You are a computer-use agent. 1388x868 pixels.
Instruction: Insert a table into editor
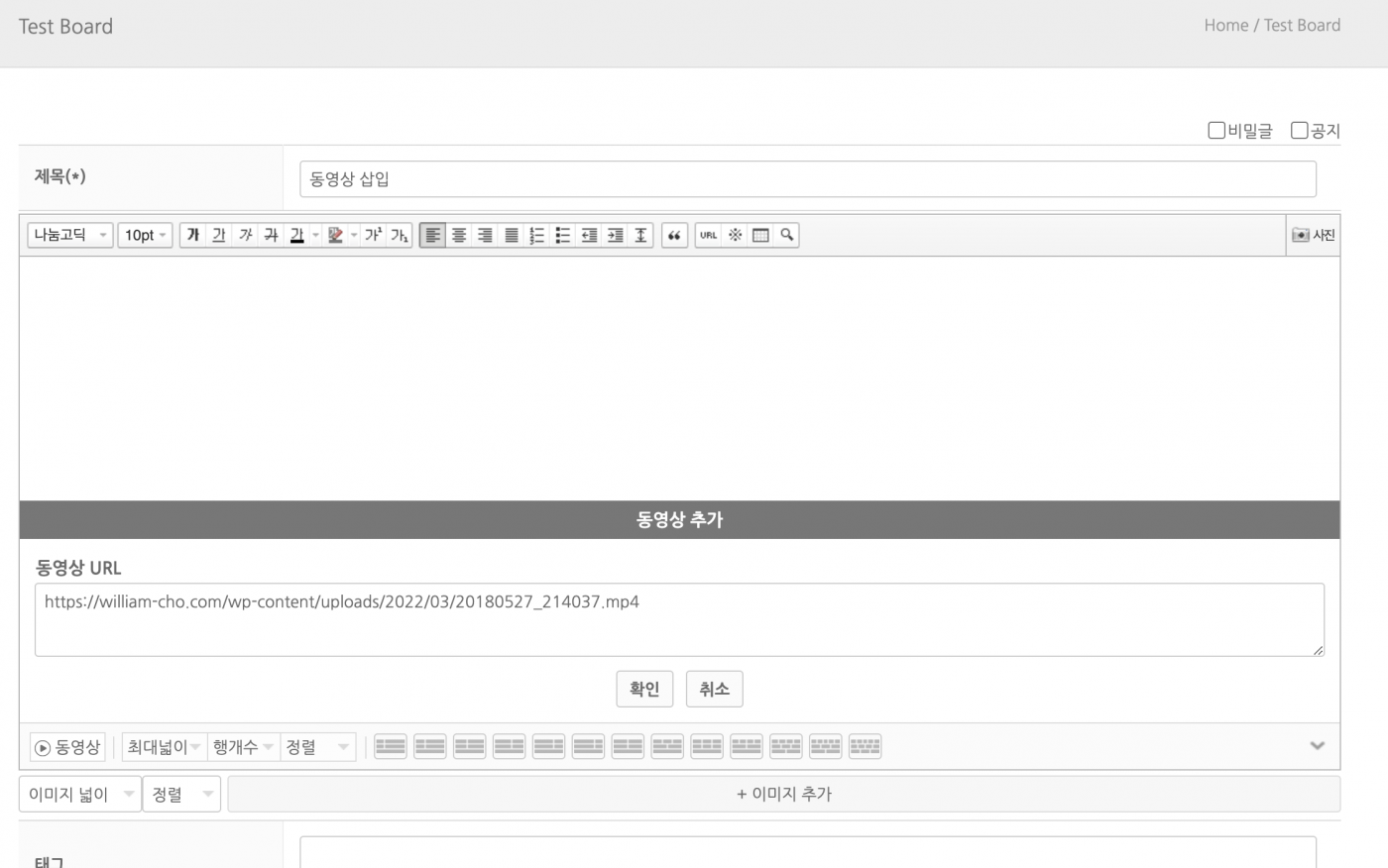coord(760,235)
